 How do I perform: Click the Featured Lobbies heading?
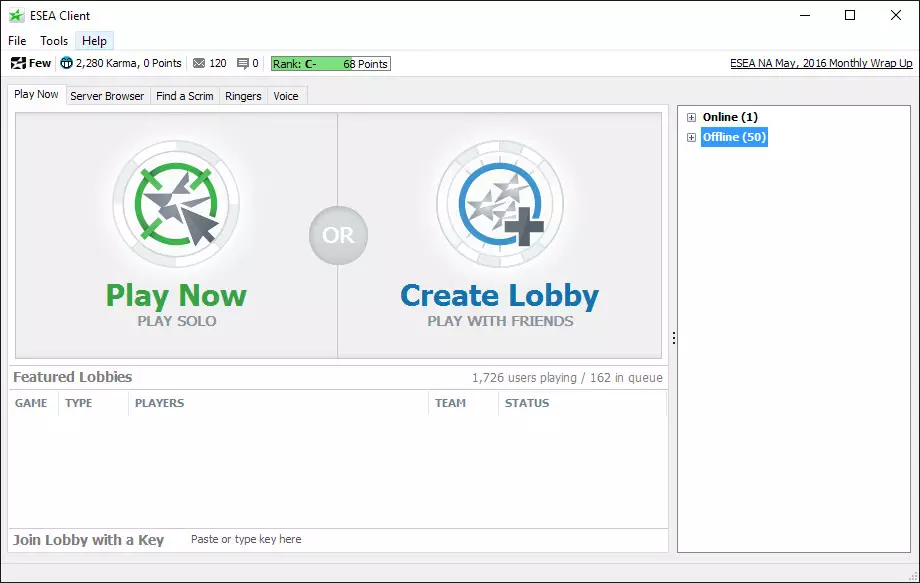[x=73, y=377]
